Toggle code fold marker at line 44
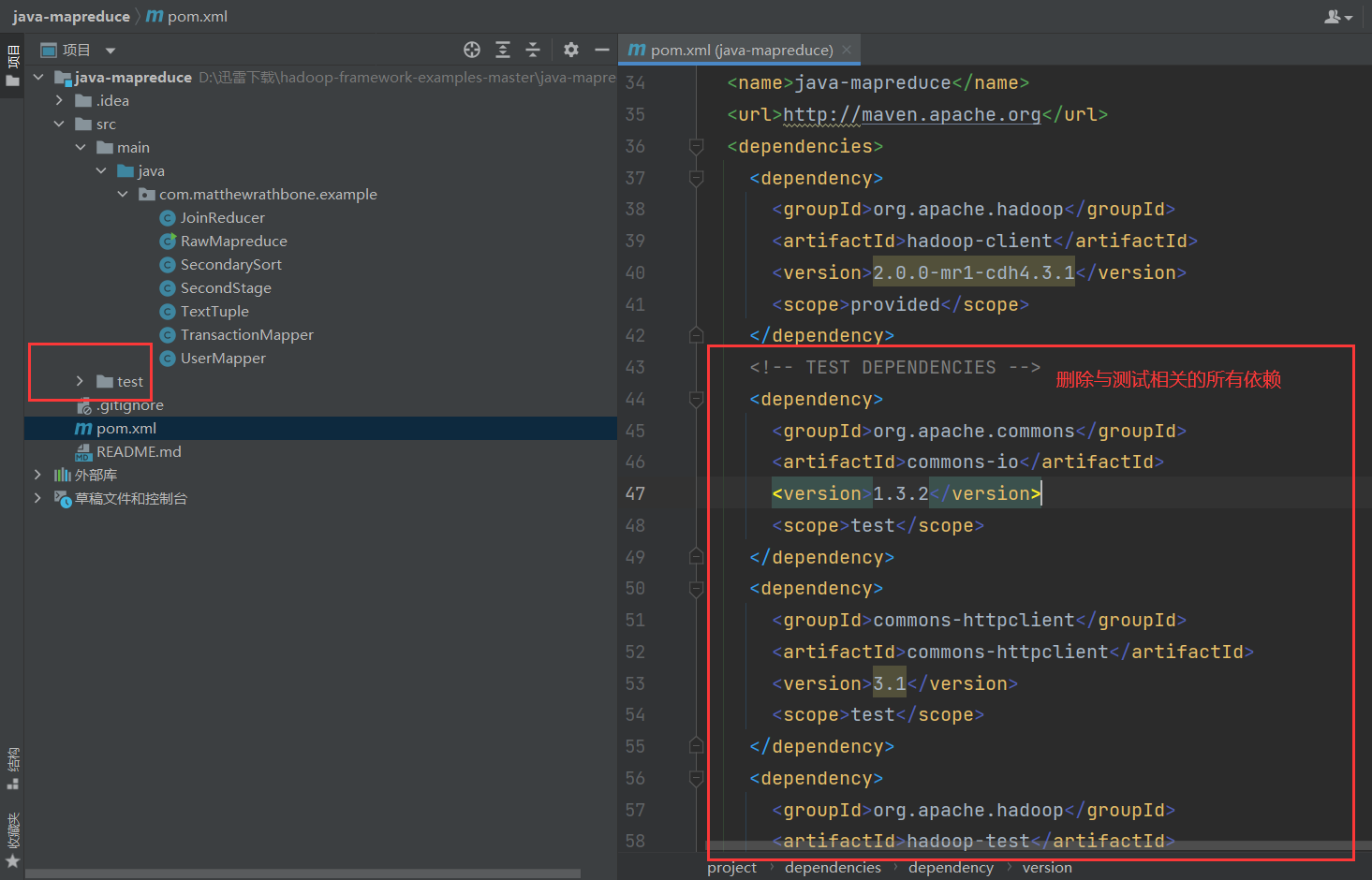 [696, 400]
